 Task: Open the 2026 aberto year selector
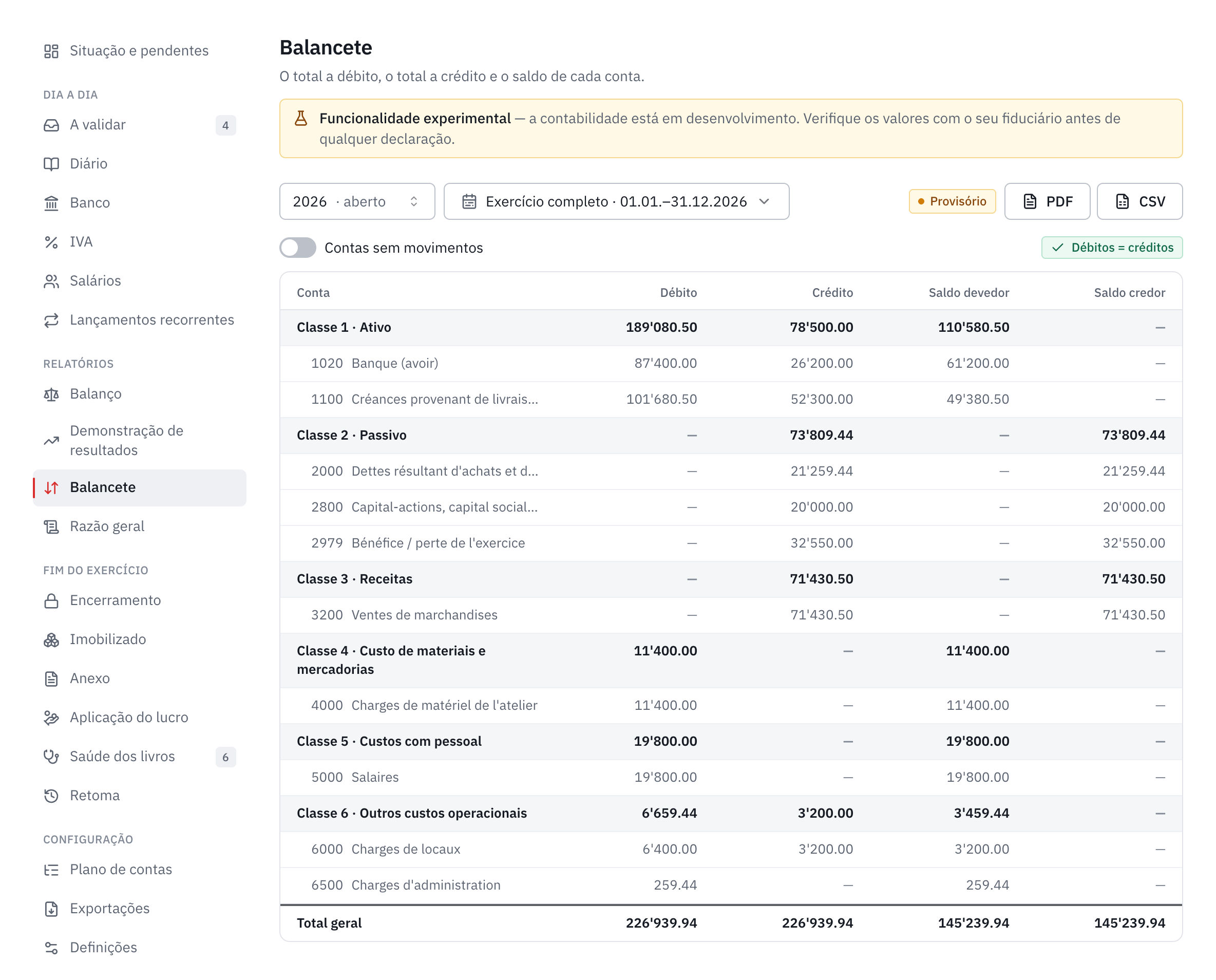(356, 201)
